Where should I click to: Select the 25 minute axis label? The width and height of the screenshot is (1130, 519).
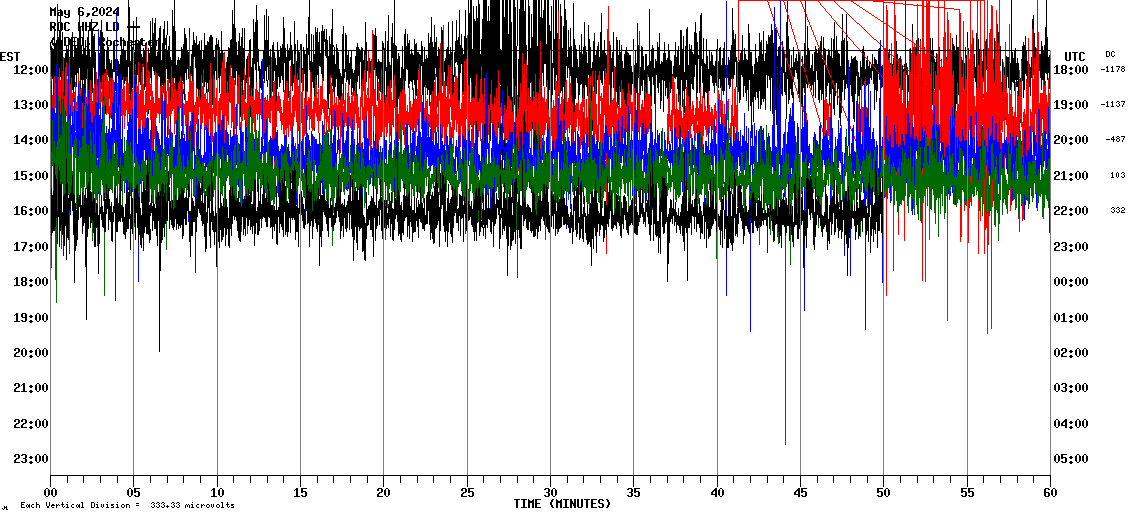pyautogui.click(x=467, y=492)
